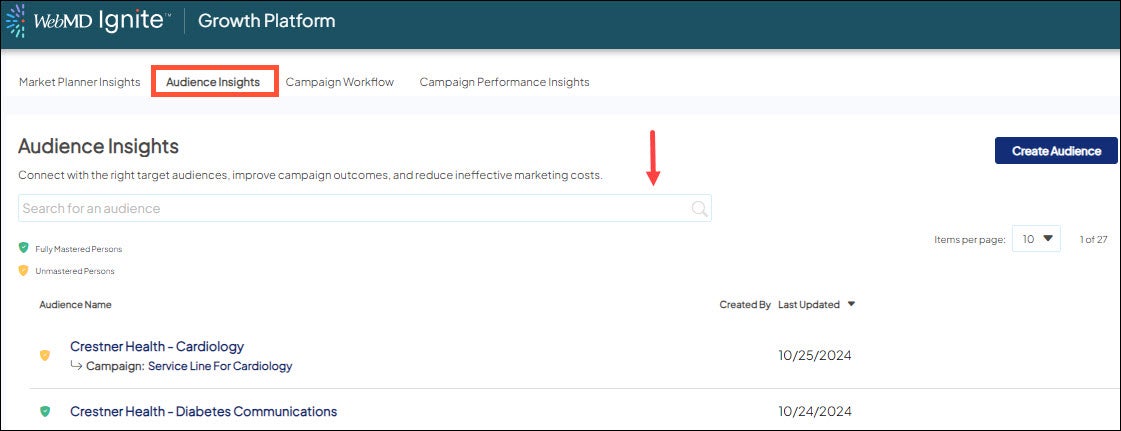Open Crestner Health - Cardiology audience
Screen dimensions: 1121x431
157,347
